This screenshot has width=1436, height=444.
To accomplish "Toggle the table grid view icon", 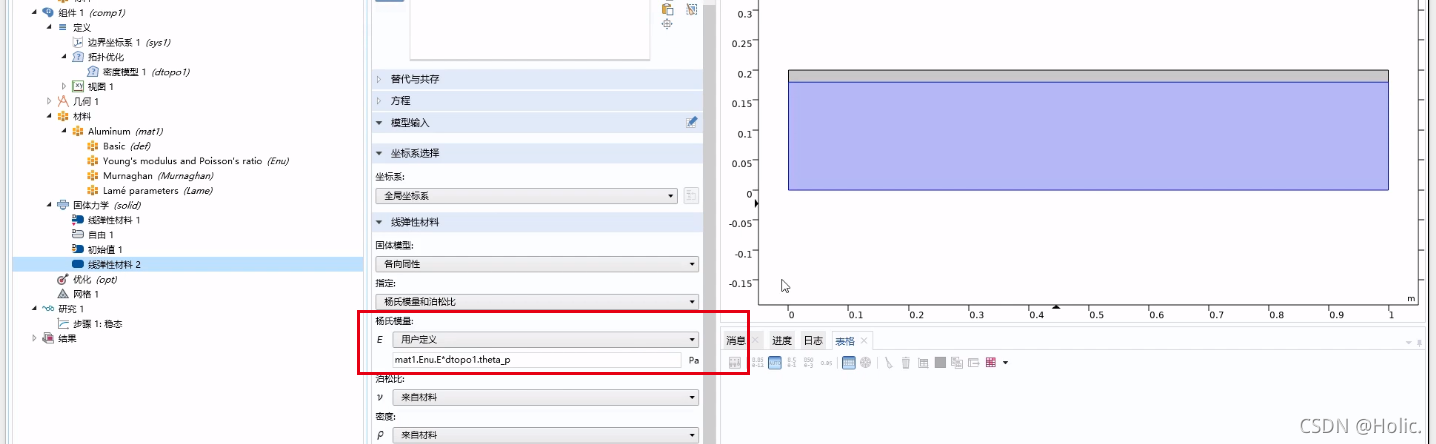I will pos(849,362).
